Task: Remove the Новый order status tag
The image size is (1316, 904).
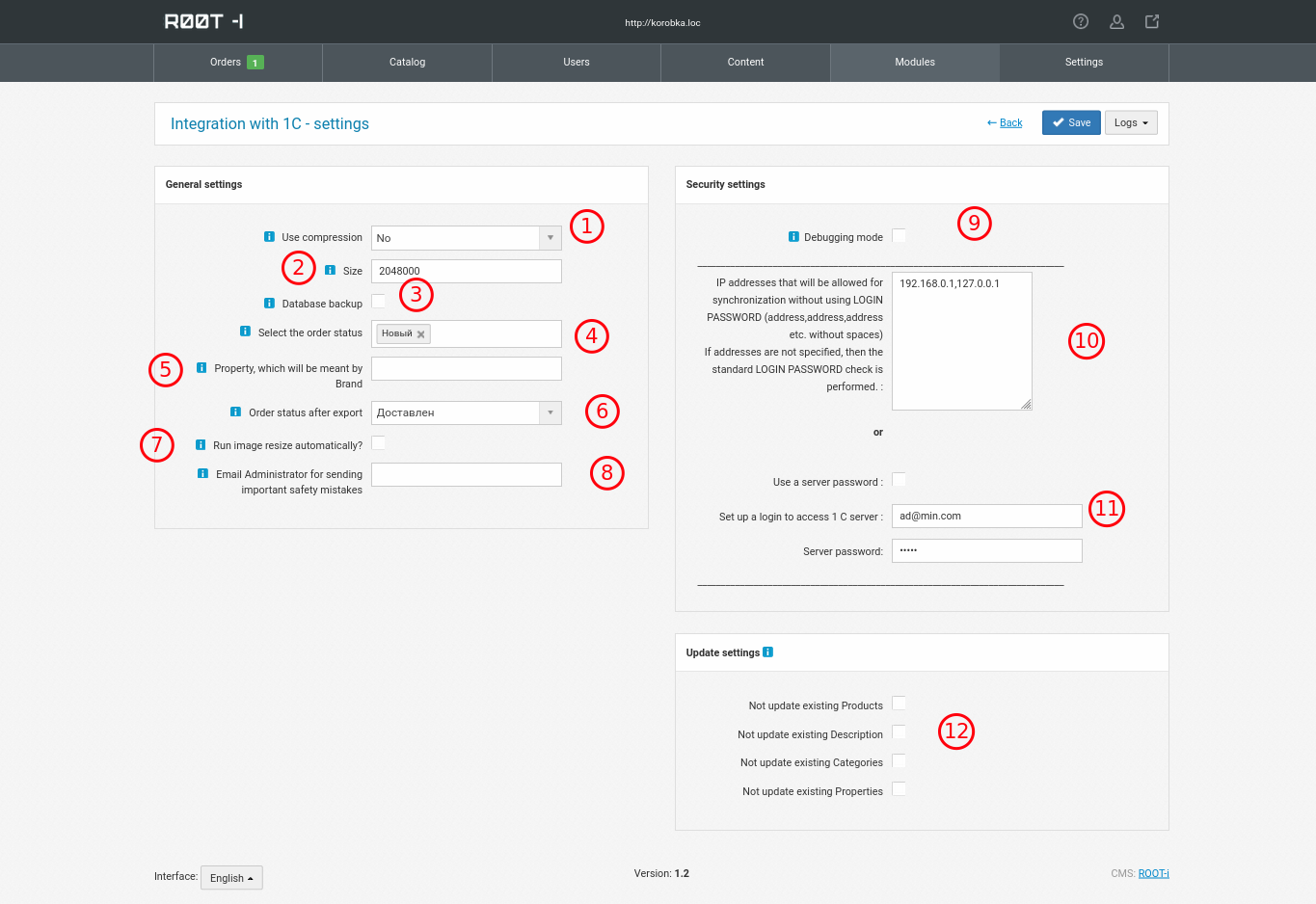Action: pyautogui.click(x=420, y=334)
